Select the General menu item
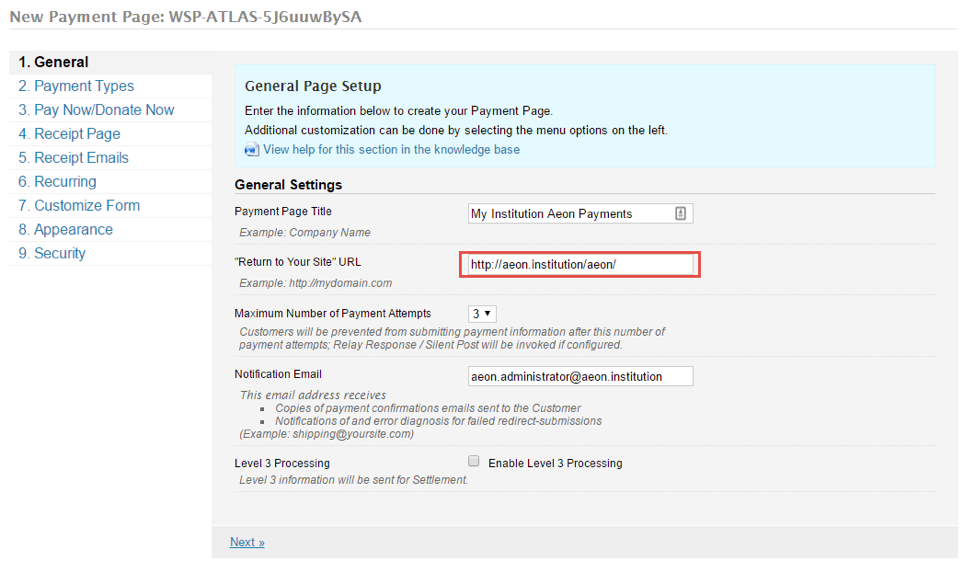 pos(54,62)
